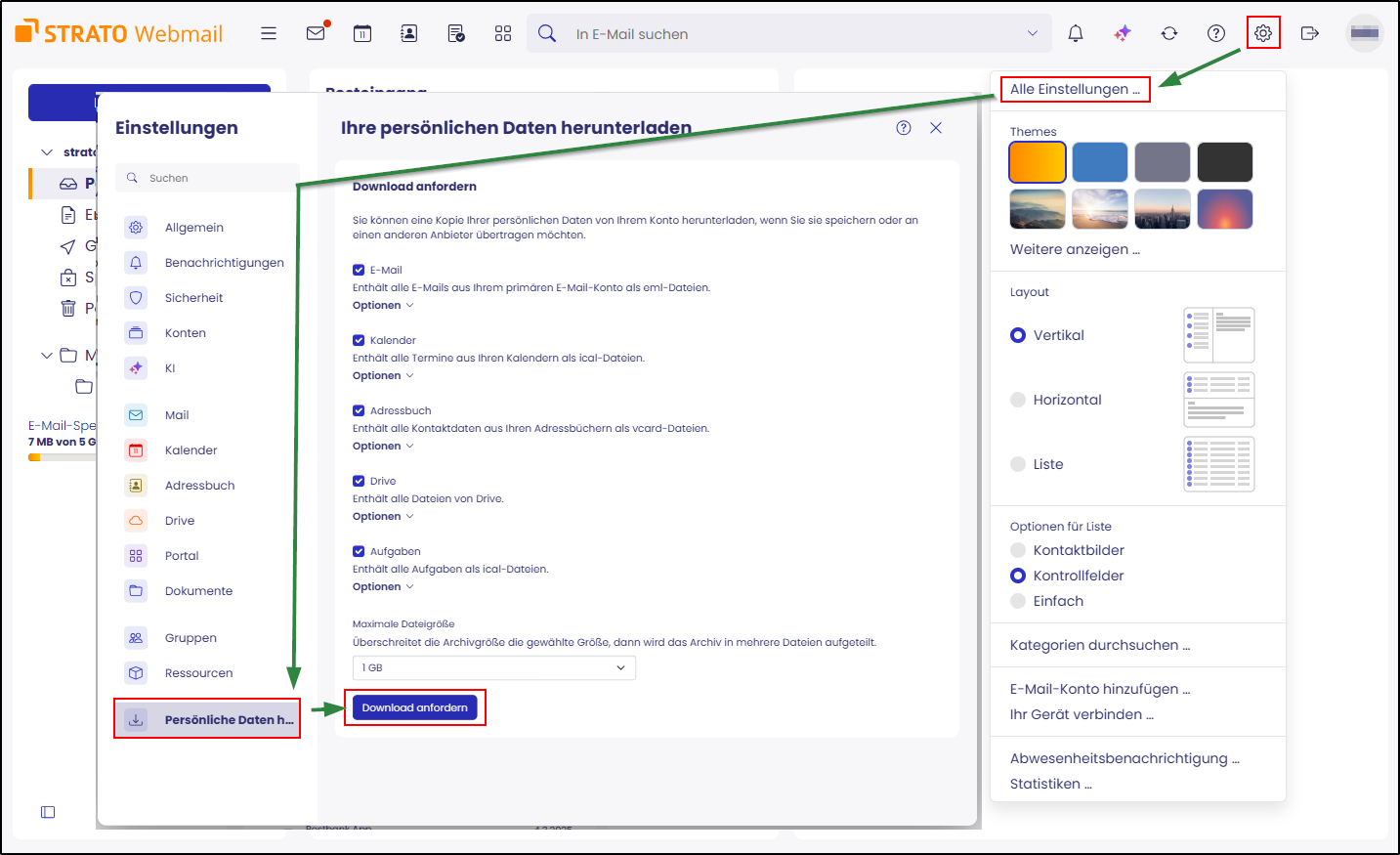Viewport: 1400px width, 855px height.
Task: Select the Horizontal layout radio button
Action: click(x=1018, y=400)
